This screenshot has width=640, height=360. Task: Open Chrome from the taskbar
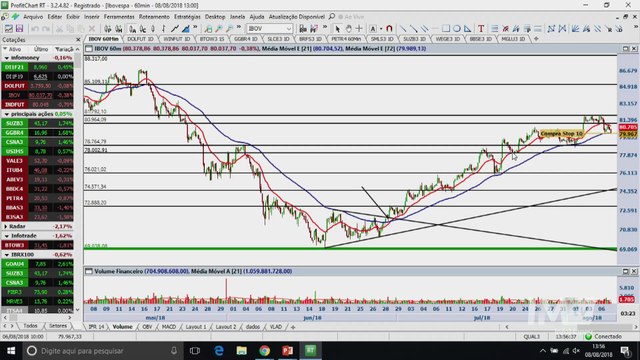(x=264, y=351)
